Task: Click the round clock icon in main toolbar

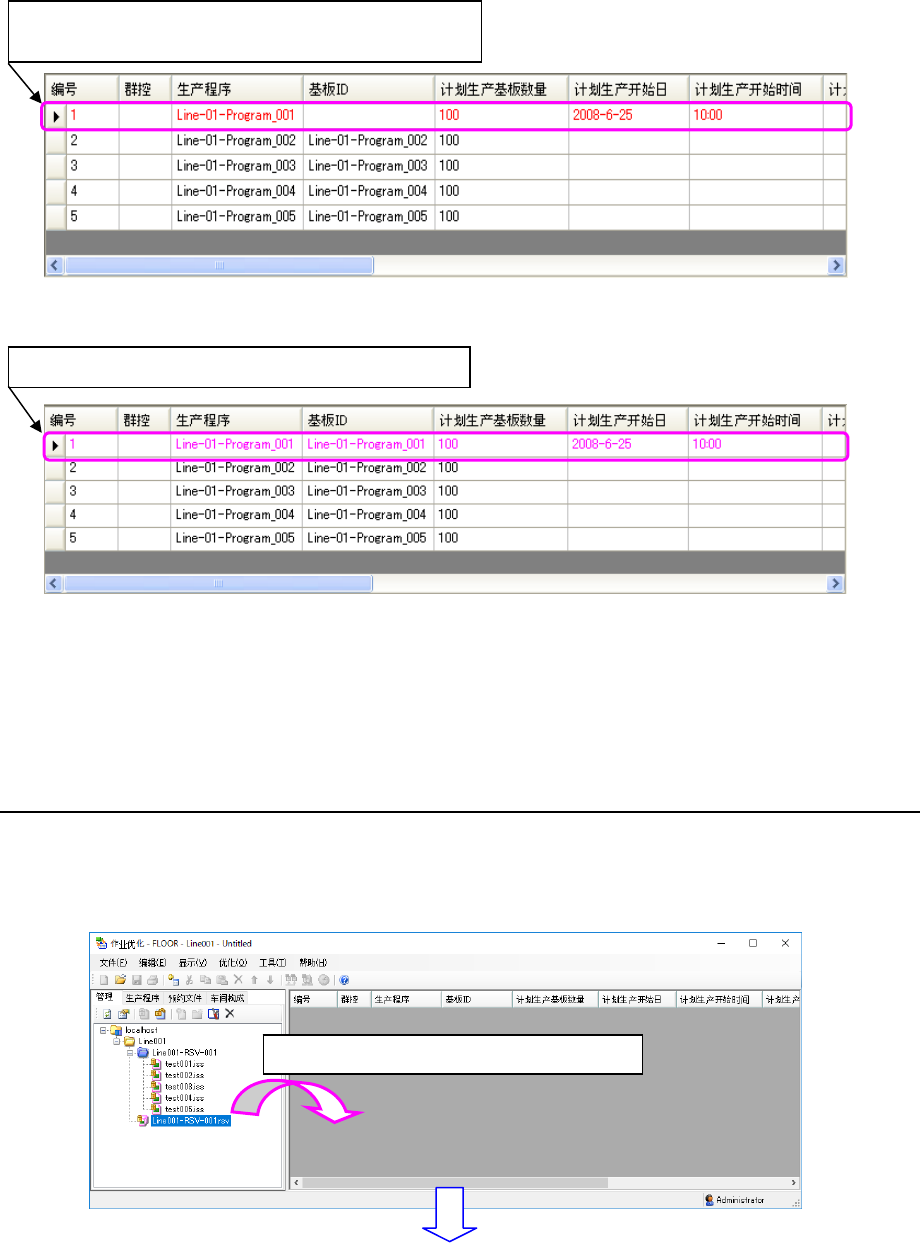Action: tap(324, 980)
